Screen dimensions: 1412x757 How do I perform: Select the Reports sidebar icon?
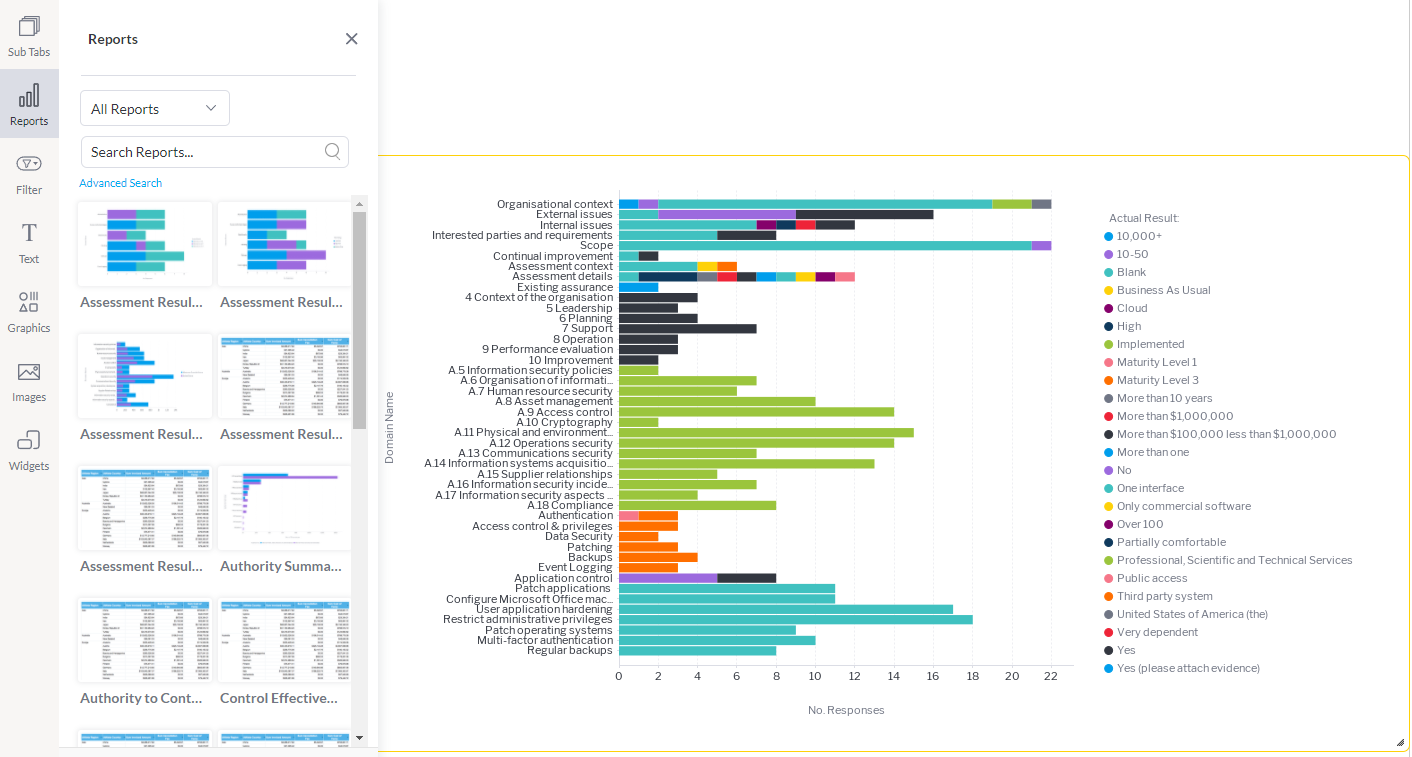(29, 104)
